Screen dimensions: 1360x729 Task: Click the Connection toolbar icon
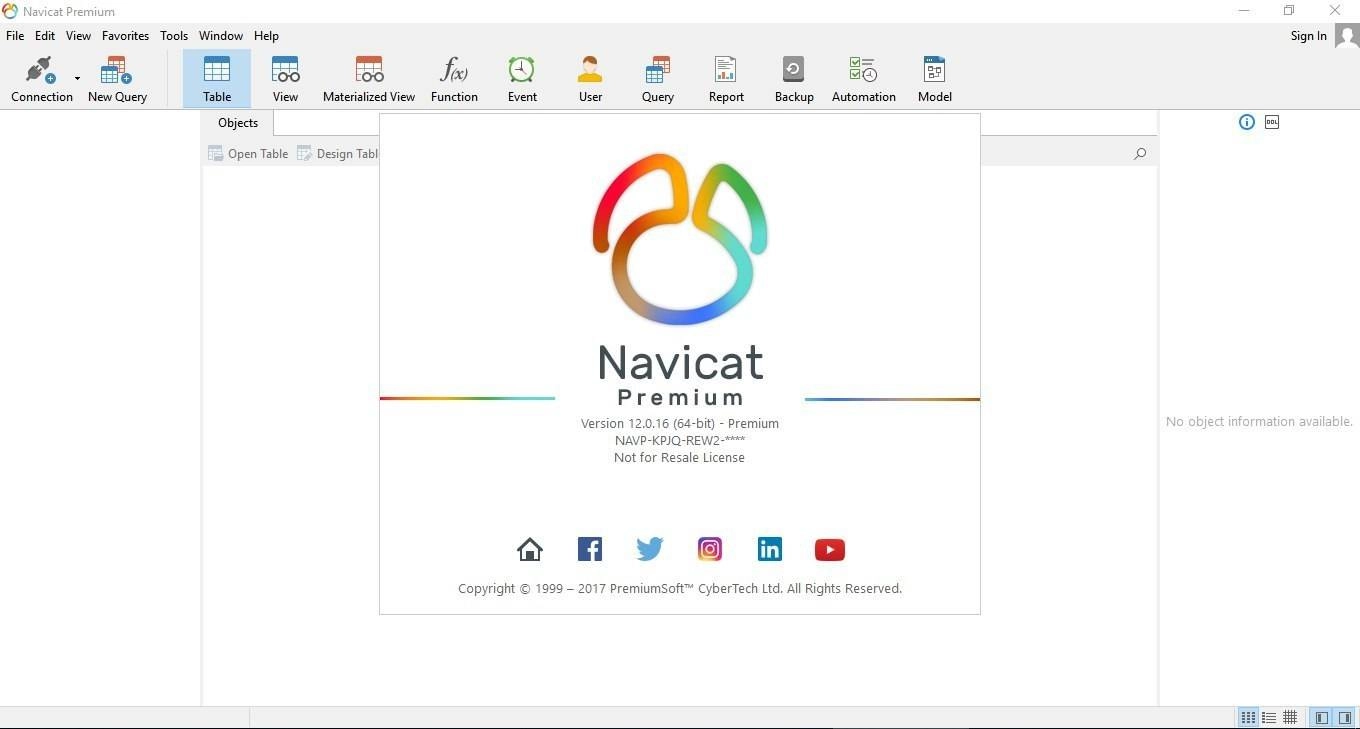(x=41, y=79)
